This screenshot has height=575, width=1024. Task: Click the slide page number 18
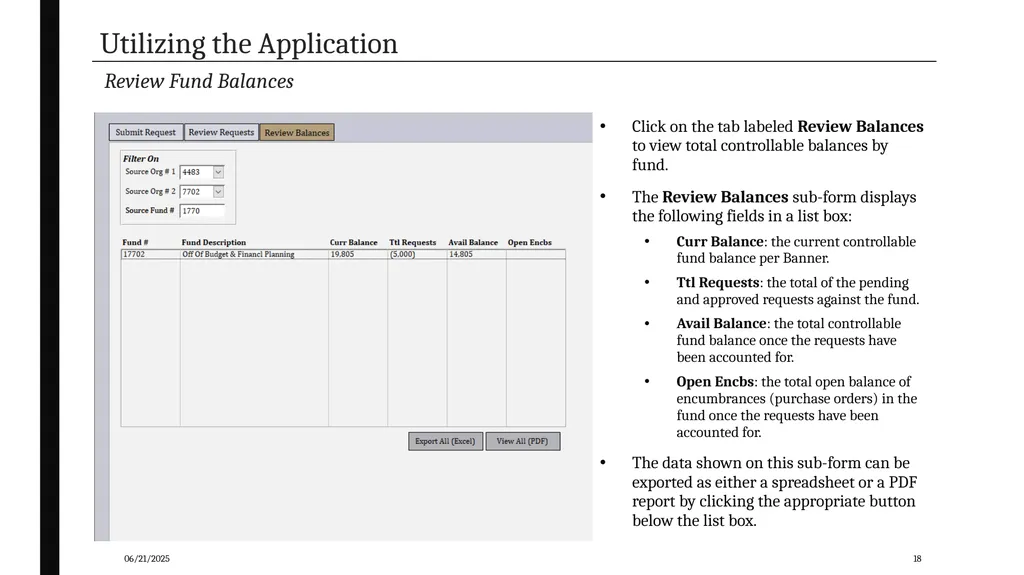click(x=917, y=559)
